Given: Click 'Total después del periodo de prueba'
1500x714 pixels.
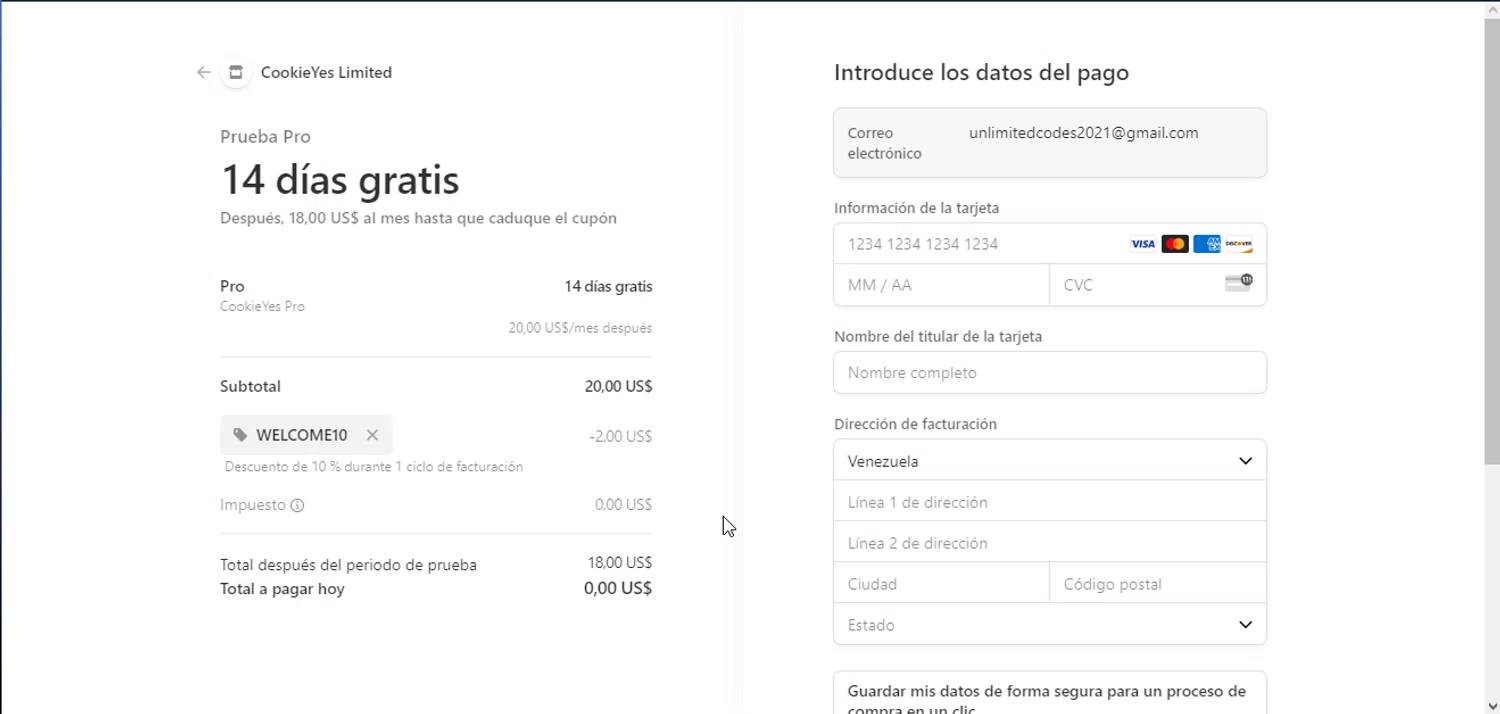Looking at the screenshot, I should pos(348,565).
